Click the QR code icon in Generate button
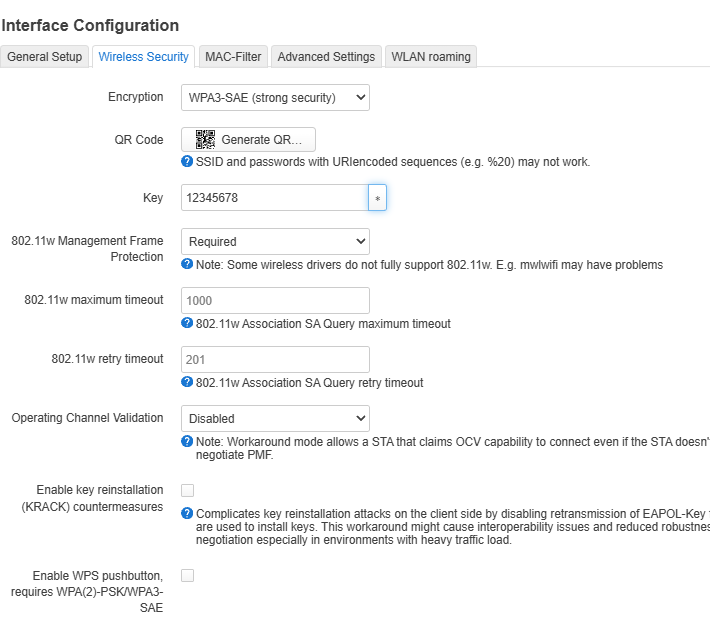 [x=205, y=140]
